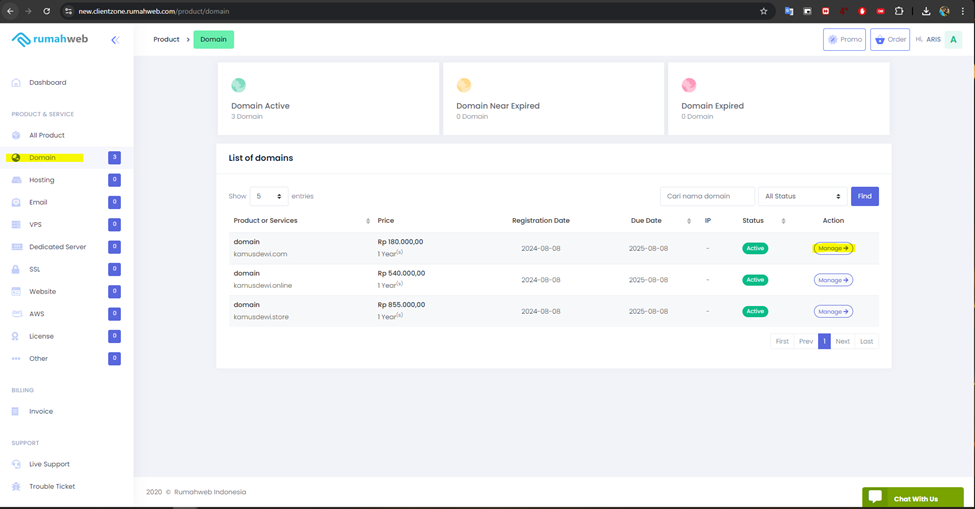Click the AWS icon in sidebar
The height and width of the screenshot is (509, 975).
click(x=17, y=314)
